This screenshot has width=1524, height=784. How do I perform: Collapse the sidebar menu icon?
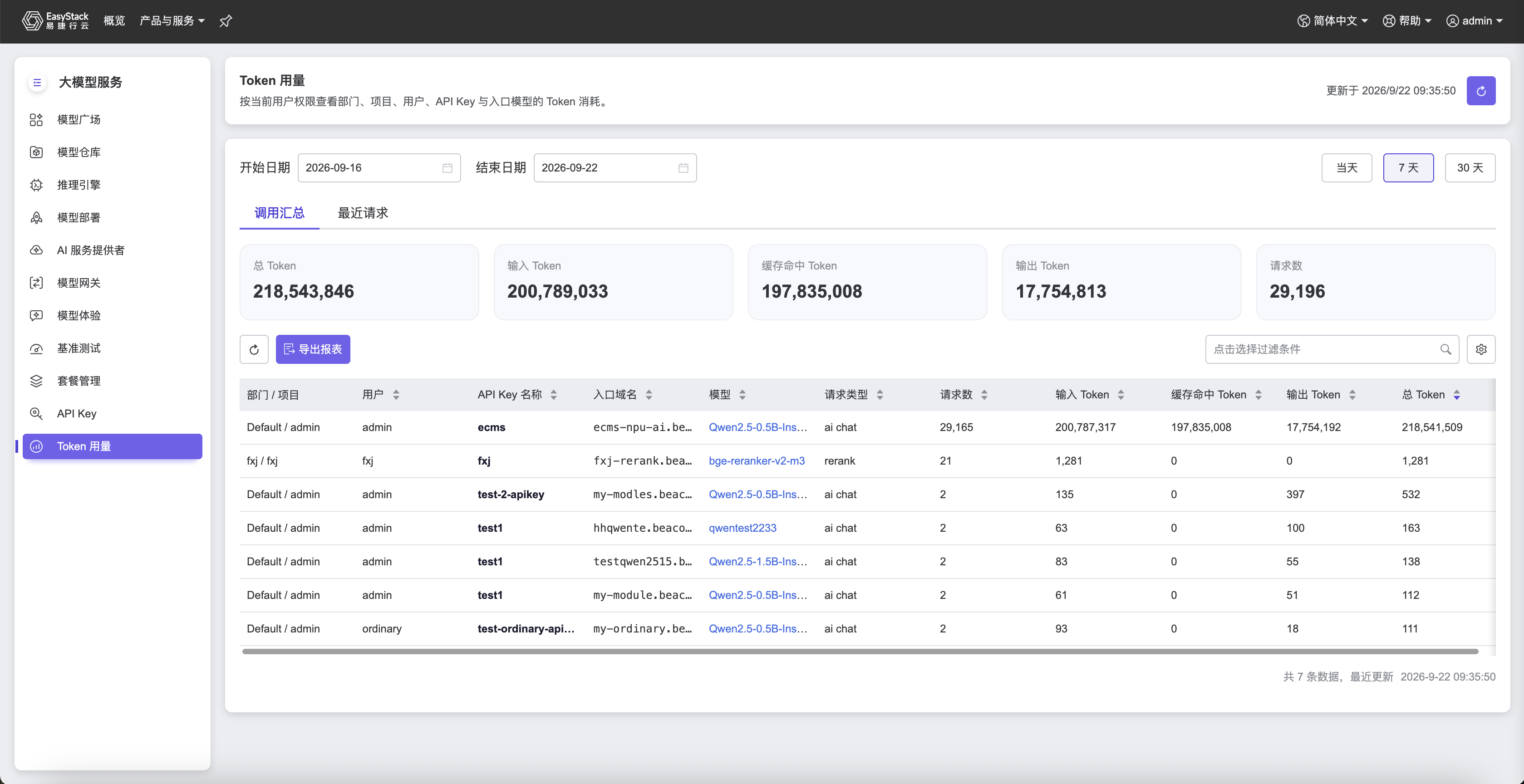point(37,82)
